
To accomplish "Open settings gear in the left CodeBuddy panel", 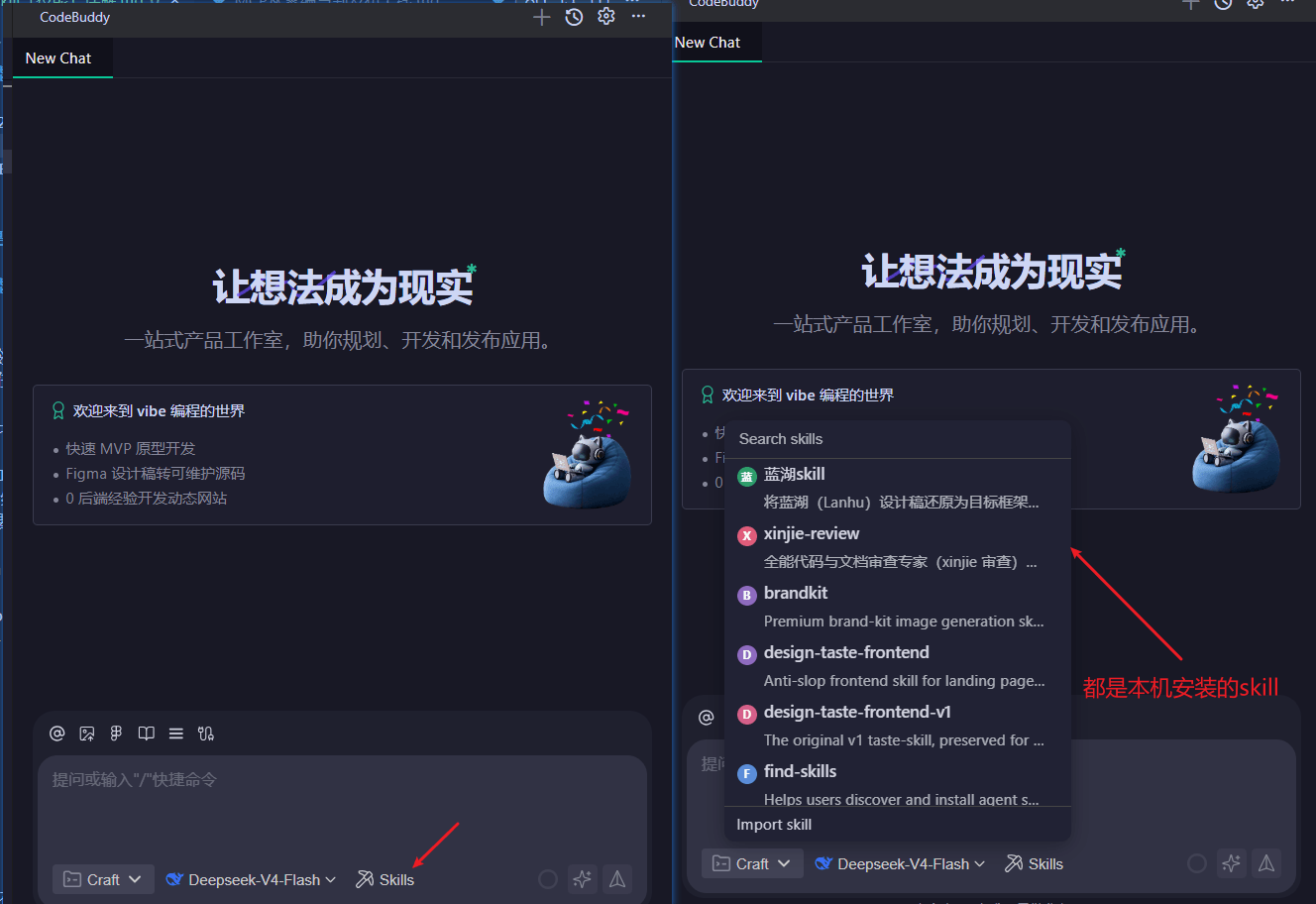I will (606, 17).
